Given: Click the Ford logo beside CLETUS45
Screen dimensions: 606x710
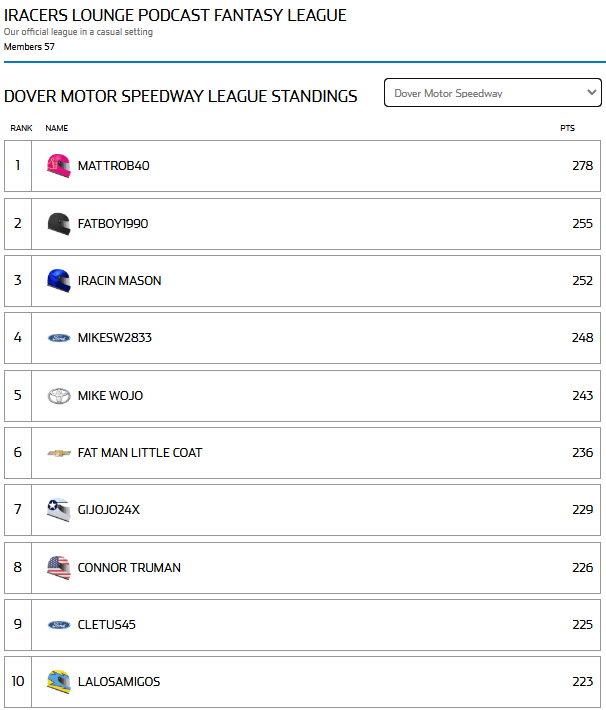Looking at the screenshot, I should [x=59, y=625].
